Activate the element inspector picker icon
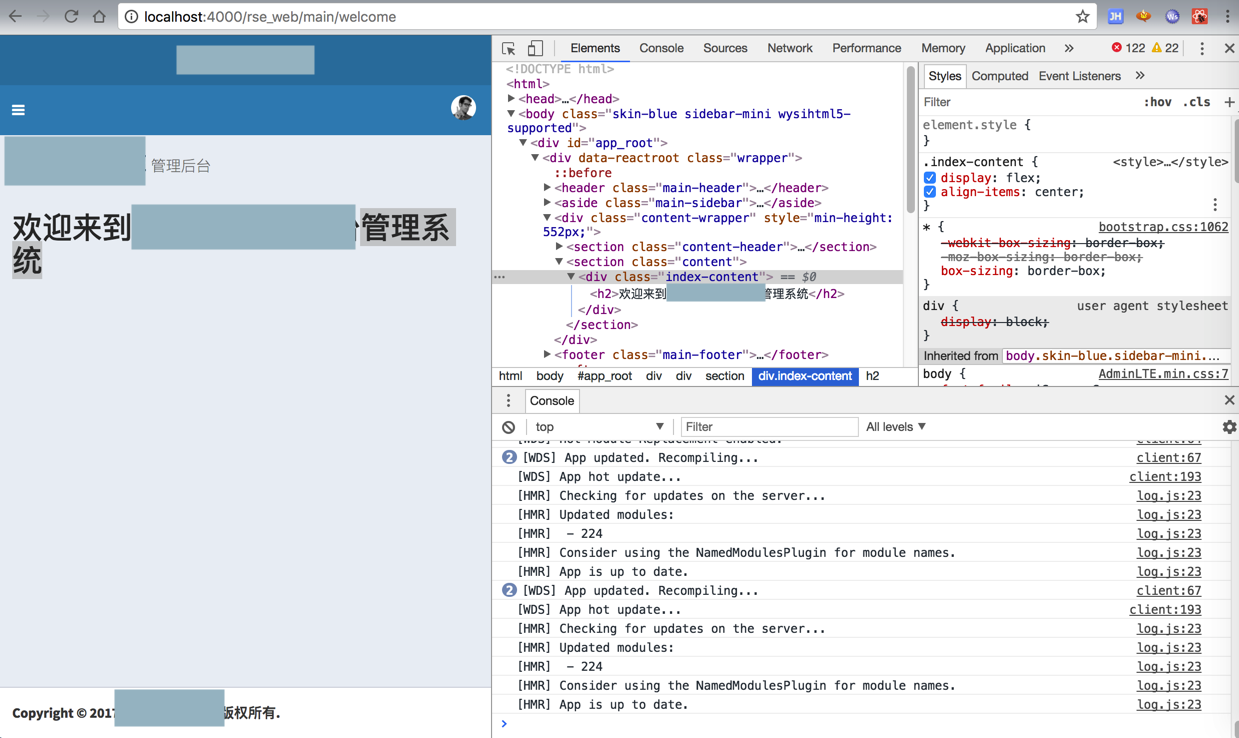Screen dimensions: 1239x738 (509, 48)
